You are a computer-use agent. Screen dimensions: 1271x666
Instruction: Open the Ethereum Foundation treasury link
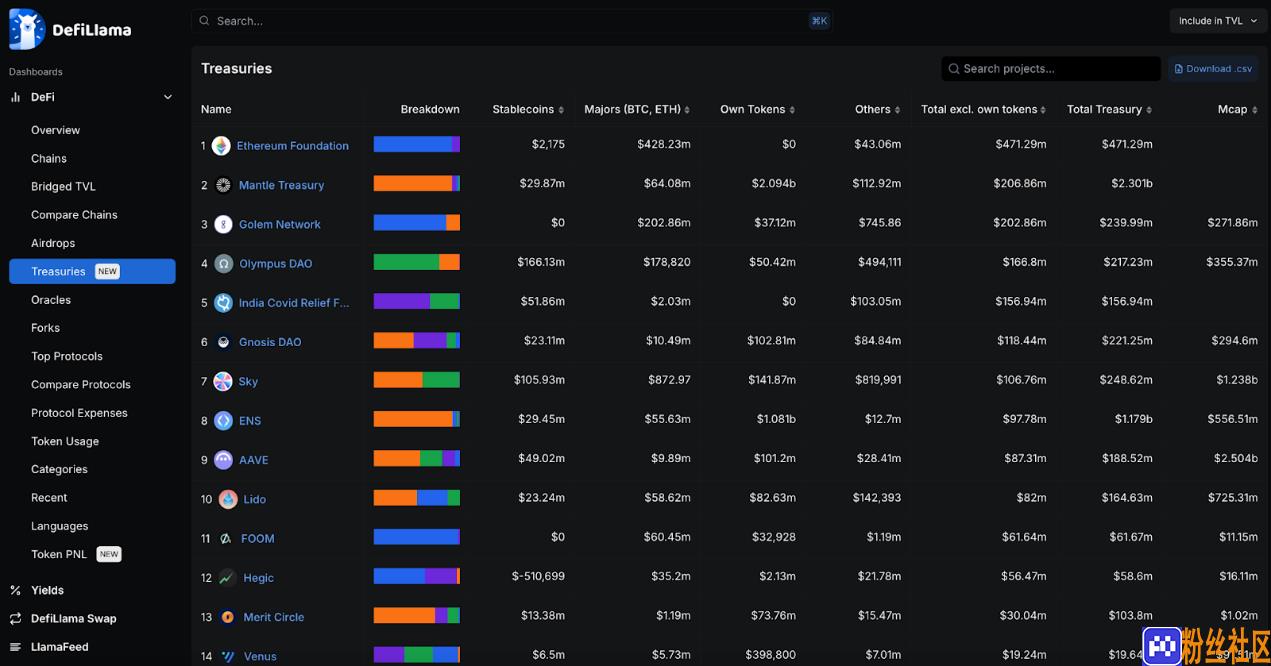click(293, 146)
